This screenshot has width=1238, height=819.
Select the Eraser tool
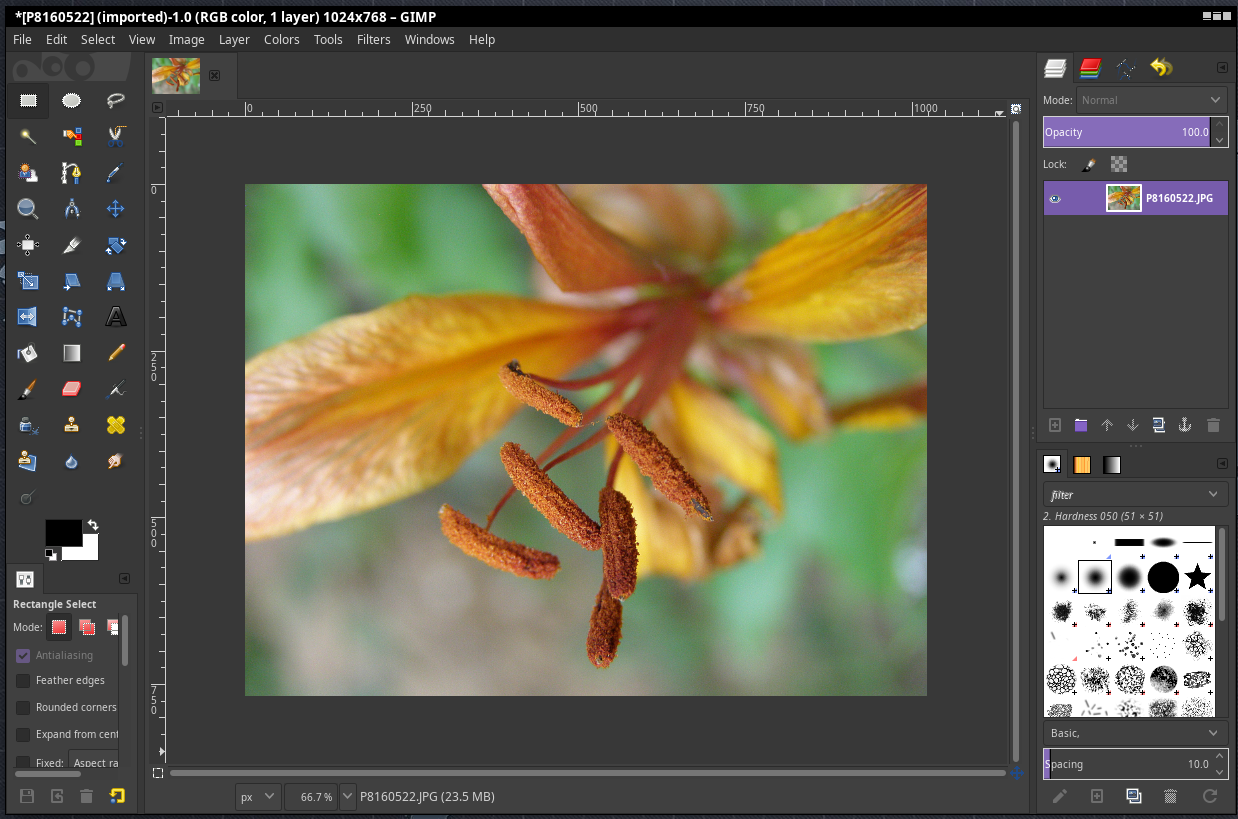pyautogui.click(x=71, y=389)
